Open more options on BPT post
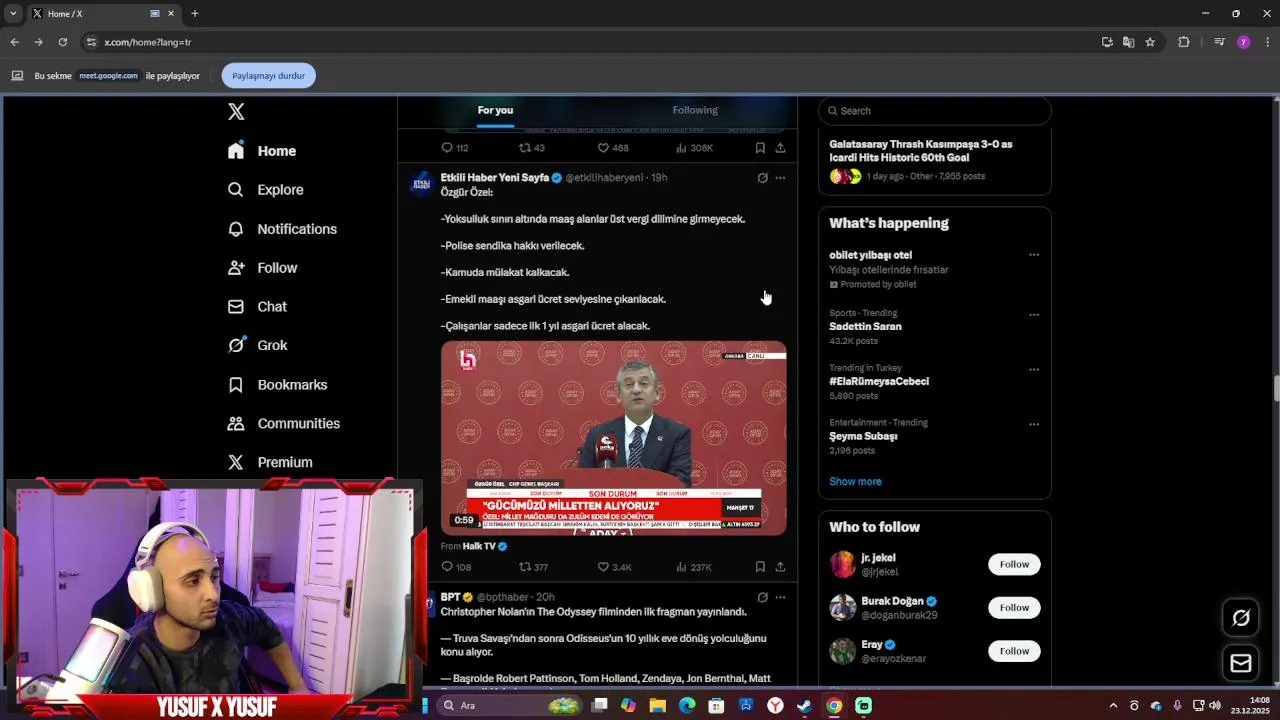Image resolution: width=1280 pixels, height=720 pixels. (780, 598)
